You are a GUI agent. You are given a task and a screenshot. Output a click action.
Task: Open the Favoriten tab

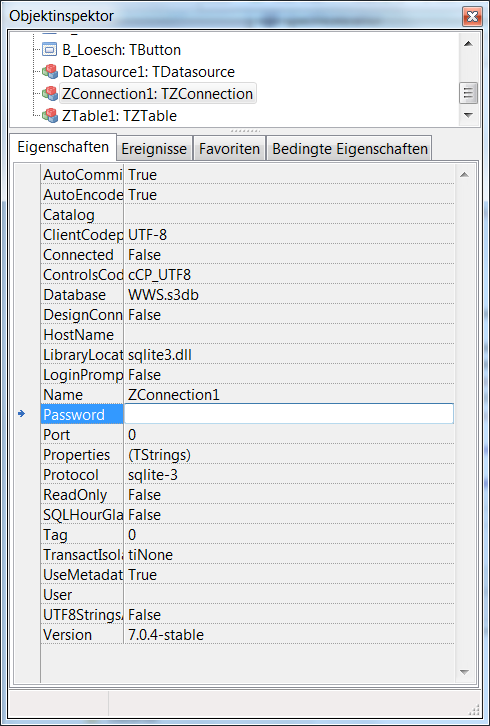point(229,149)
